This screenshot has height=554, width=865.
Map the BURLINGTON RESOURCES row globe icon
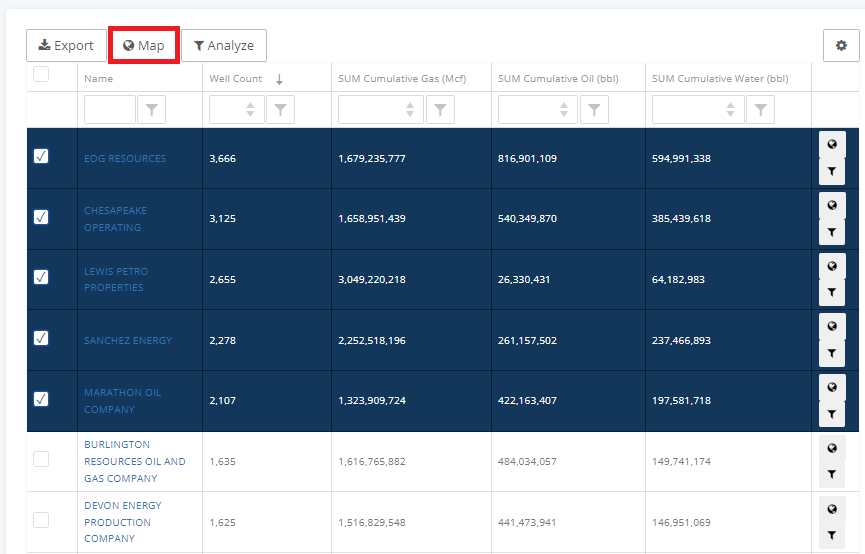[832, 448]
